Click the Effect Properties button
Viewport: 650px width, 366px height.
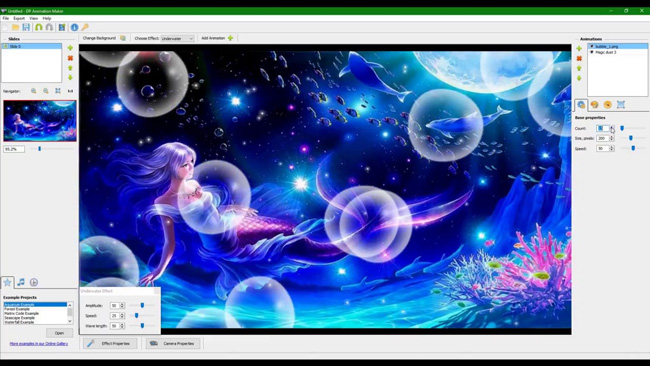tap(110, 343)
